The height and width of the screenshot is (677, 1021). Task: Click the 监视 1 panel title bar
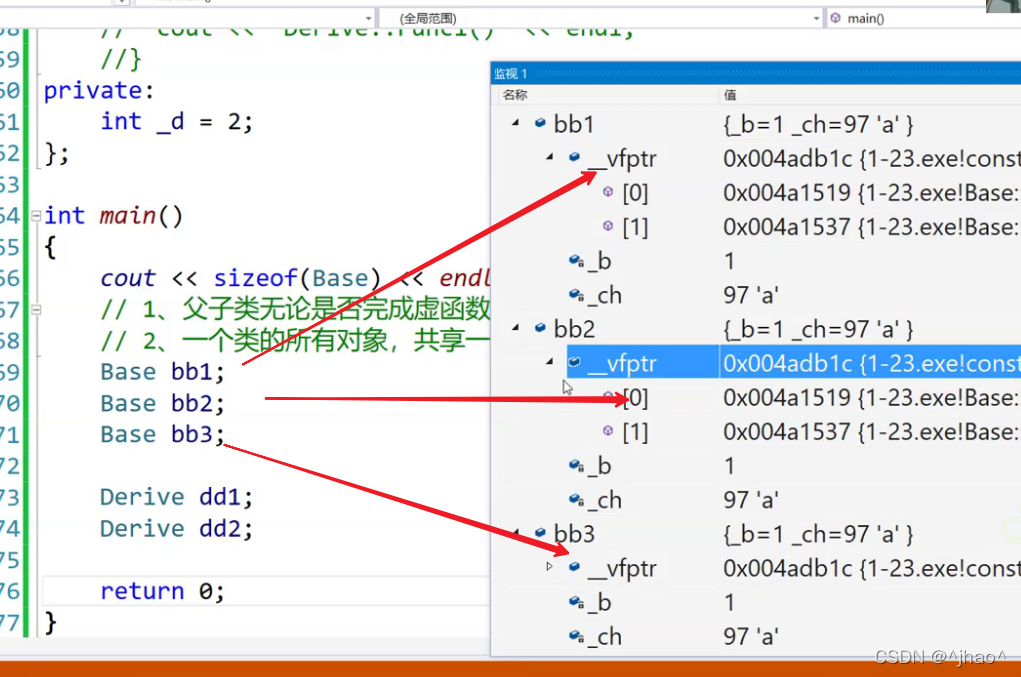click(x=755, y=74)
